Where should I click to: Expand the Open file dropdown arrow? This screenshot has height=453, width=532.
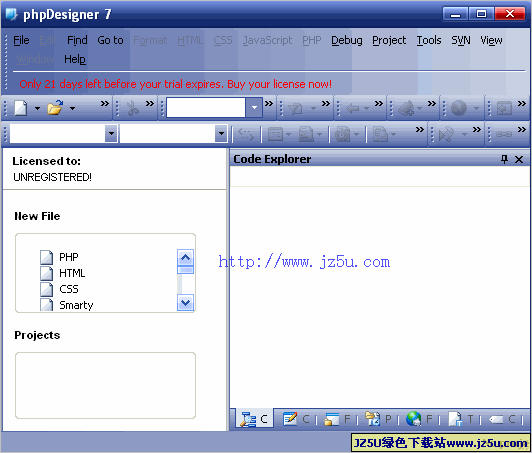click(x=72, y=109)
